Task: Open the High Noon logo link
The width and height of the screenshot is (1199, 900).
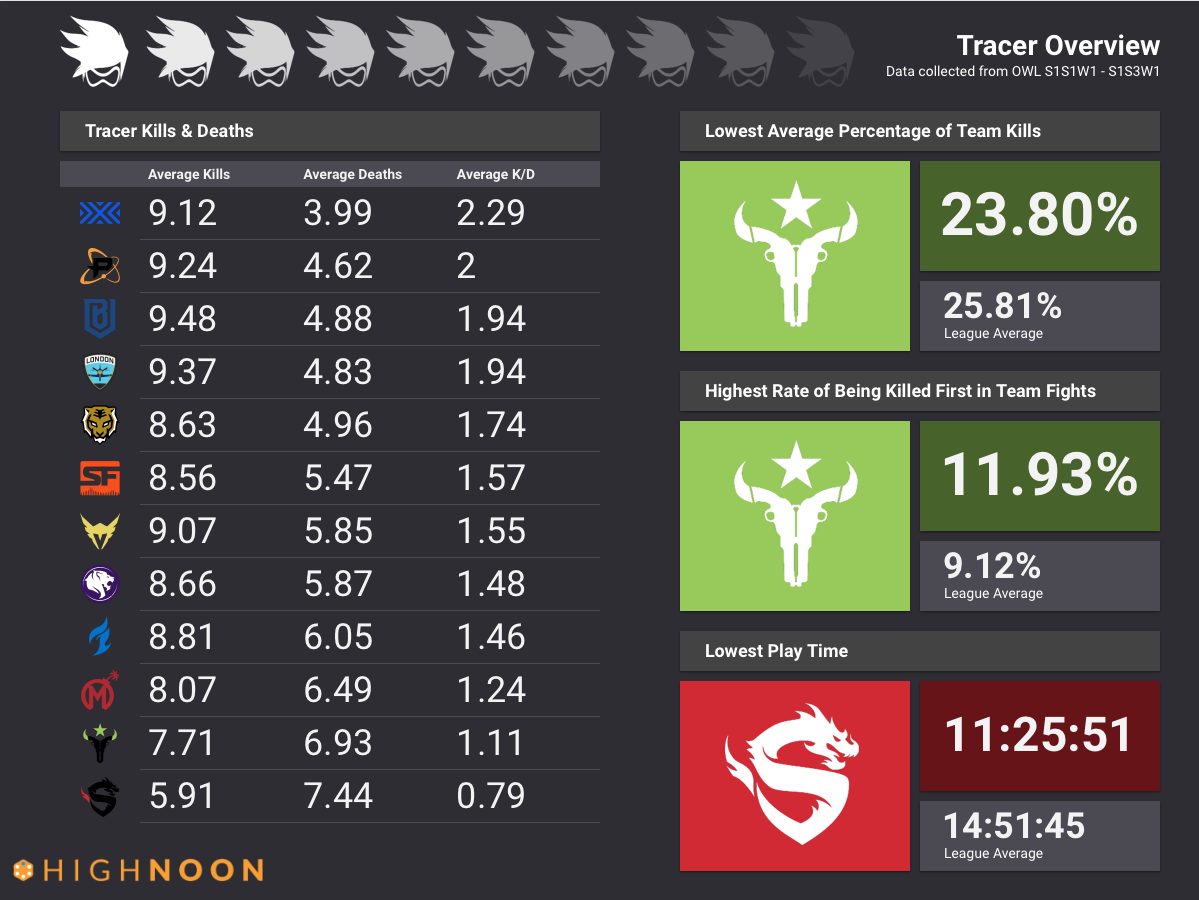Action: click(139, 870)
